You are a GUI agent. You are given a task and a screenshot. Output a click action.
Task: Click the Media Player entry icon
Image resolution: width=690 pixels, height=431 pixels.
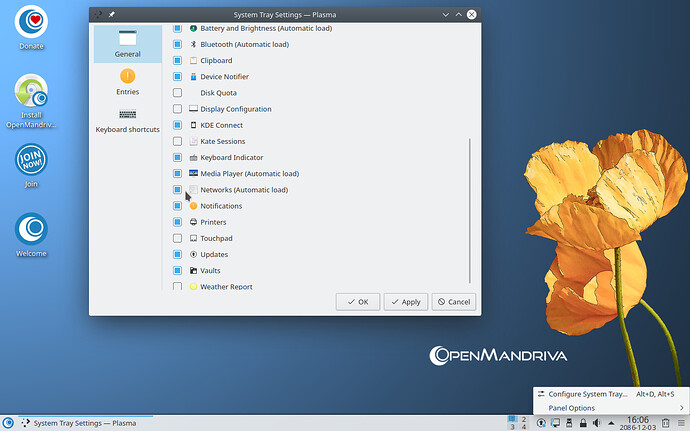pos(193,173)
